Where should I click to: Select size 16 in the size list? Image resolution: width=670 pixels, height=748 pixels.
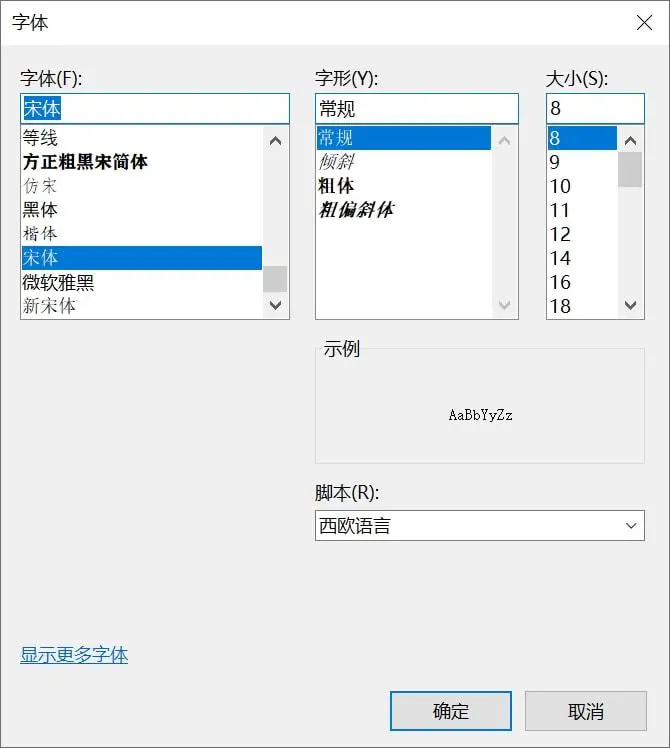click(560, 282)
